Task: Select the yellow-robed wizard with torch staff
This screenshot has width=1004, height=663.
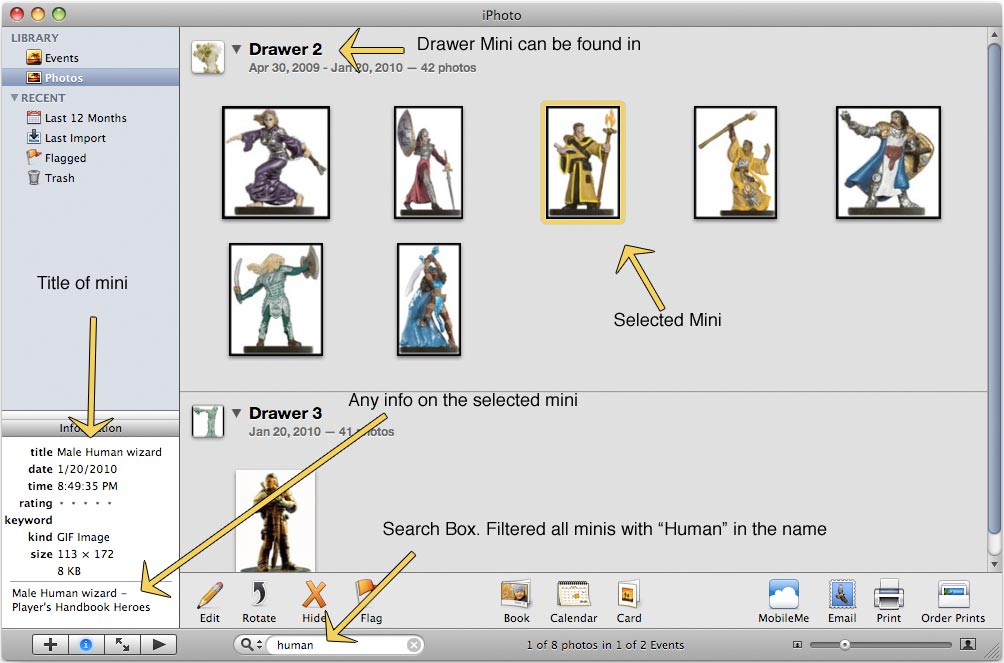Action: (583, 163)
